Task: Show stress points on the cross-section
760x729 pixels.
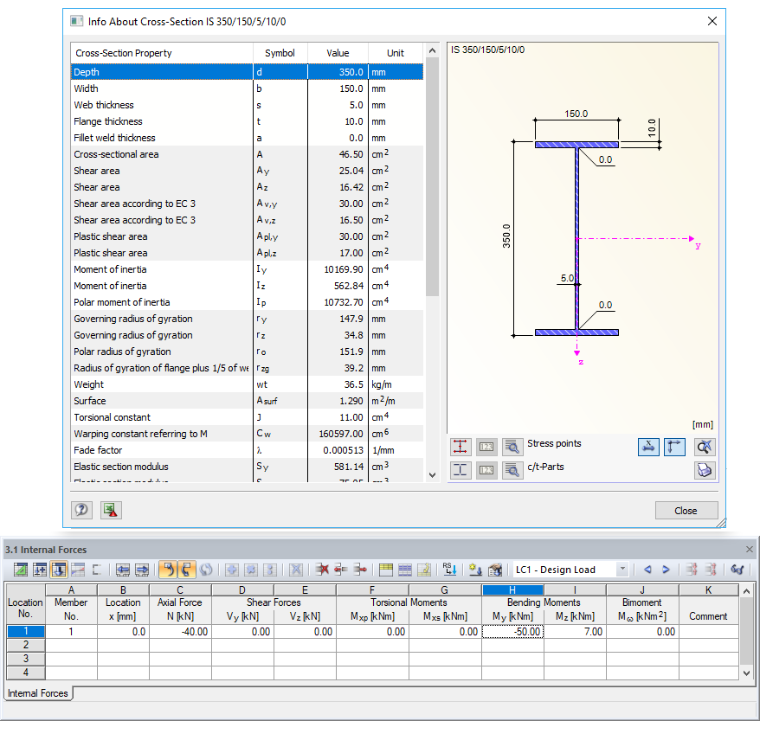Action: click(x=460, y=446)
